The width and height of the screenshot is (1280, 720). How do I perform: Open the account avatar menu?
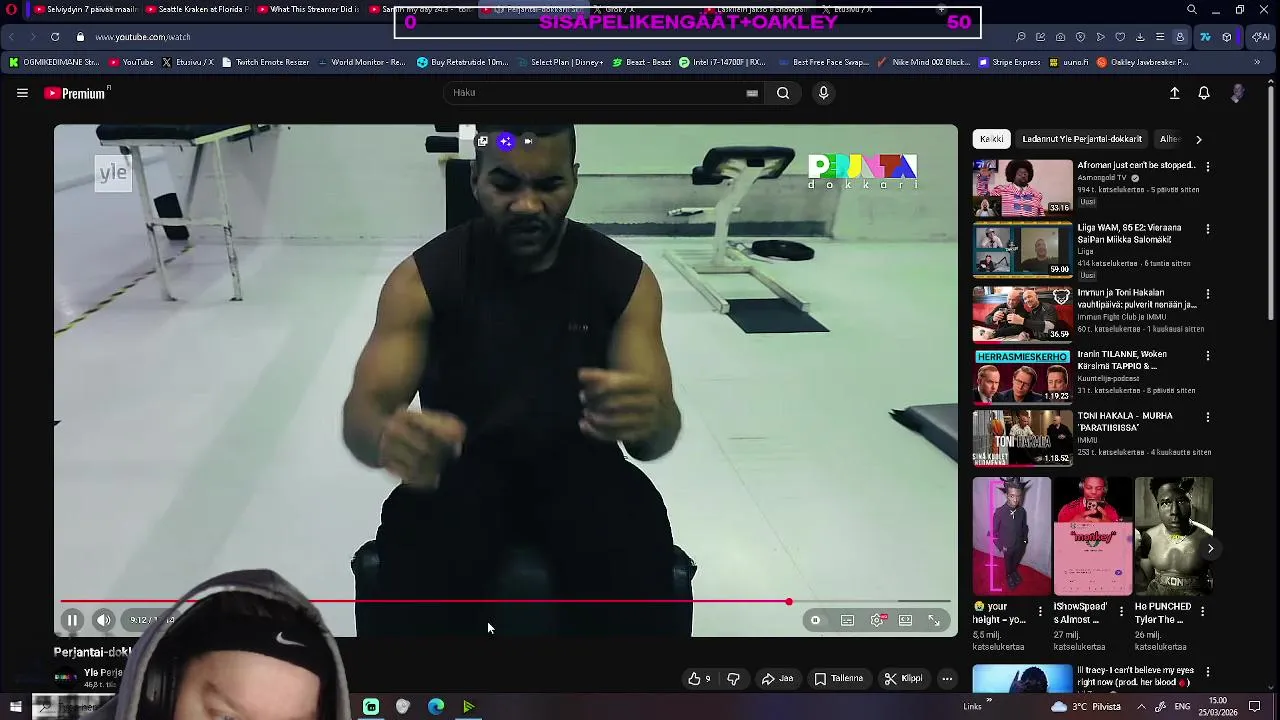(1238, 93)
